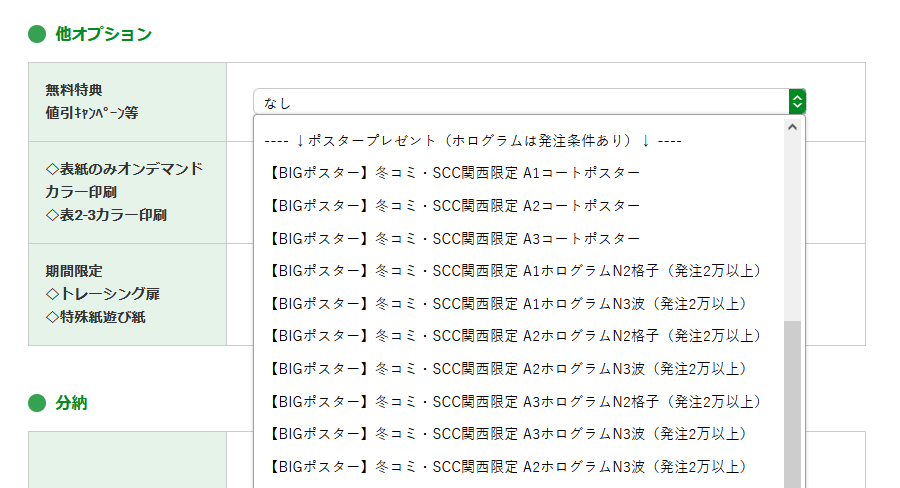Open the なし dropdown for 無料特典
This screenshot has height=488, width=900.
[529, 102]
